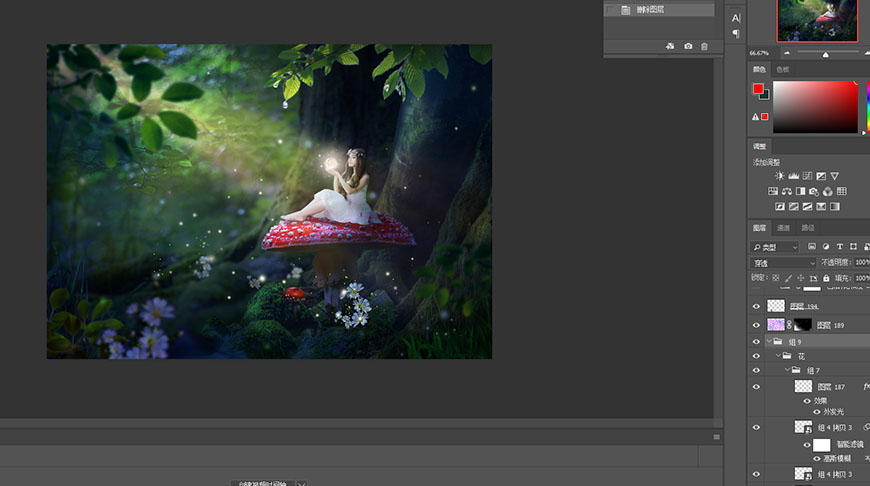This screenshot has width=870, height=486.
Task: Switch to 路径 Paths tab
Action: pyautogui.click(x=808, y=228)
